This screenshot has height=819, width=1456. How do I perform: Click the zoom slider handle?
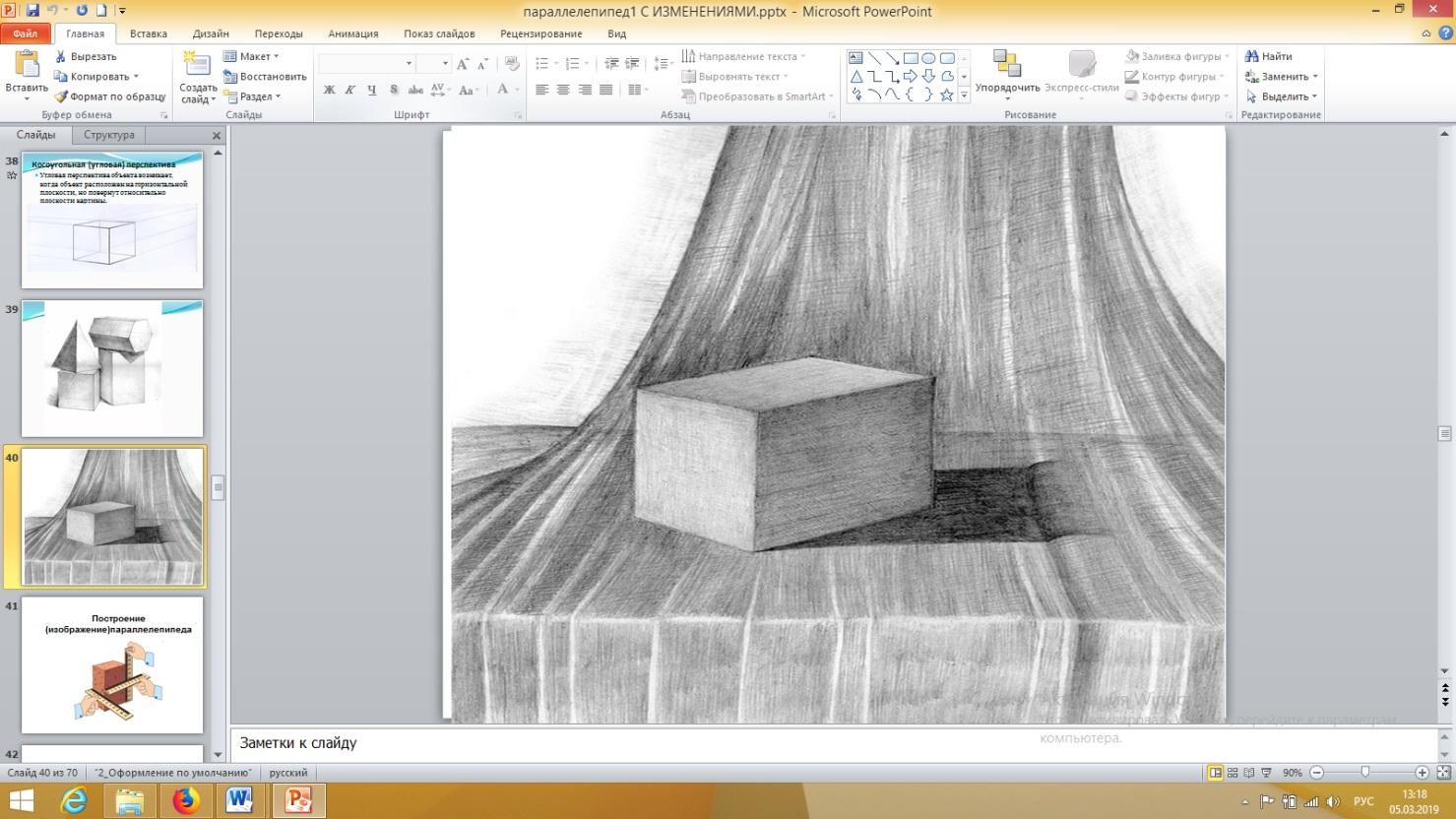click(1364, 773)
